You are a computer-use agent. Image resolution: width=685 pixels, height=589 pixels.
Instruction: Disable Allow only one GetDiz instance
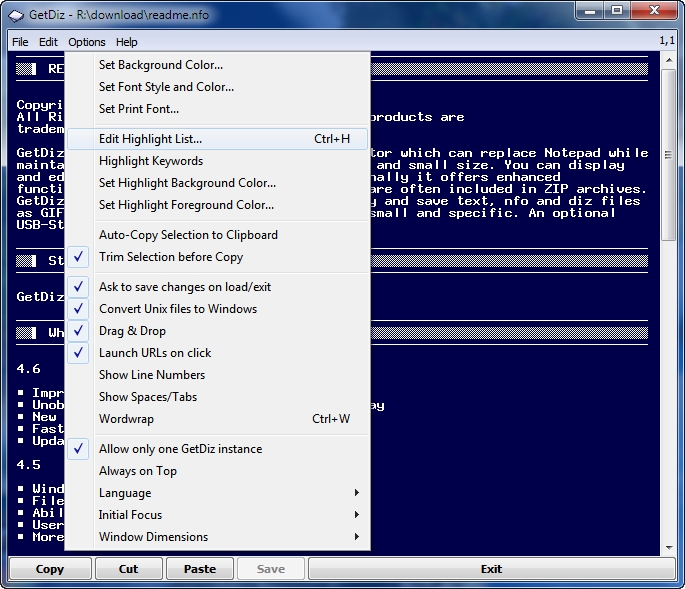coord(180,449)
